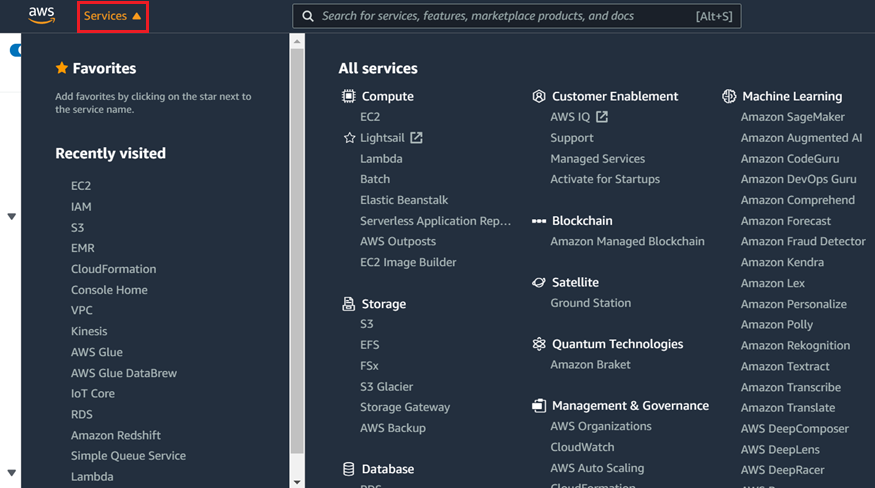Click the Database category icon
The width and height of the screenshot is (875, 488).
pos(348,469)
